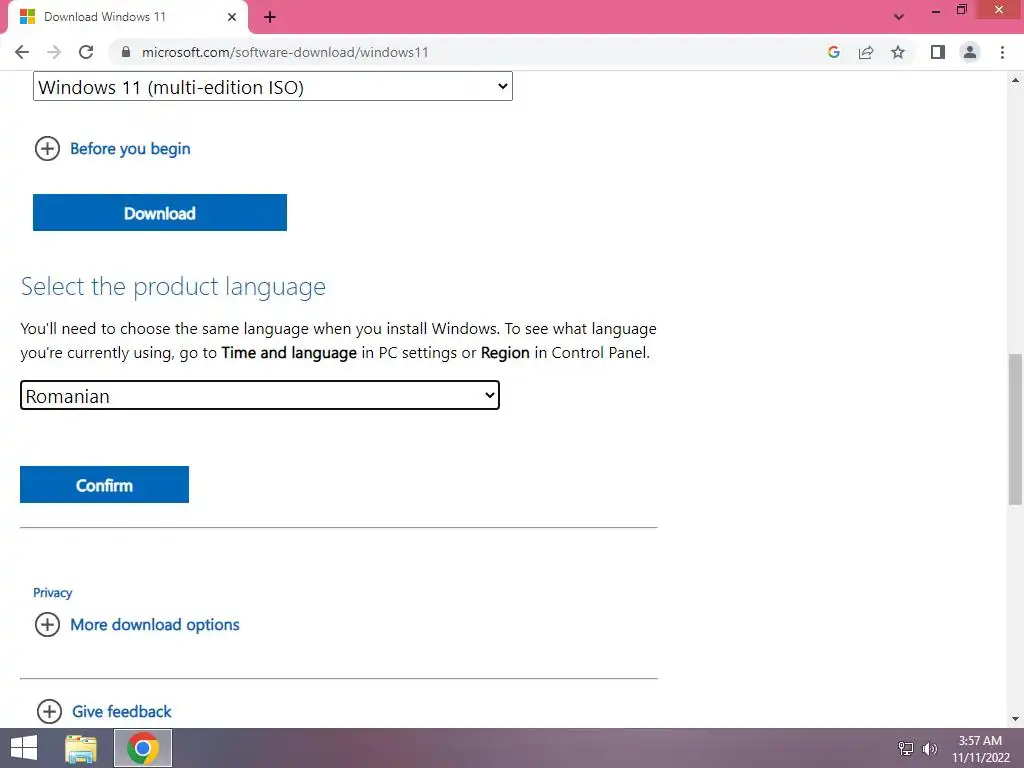This screenshot has width=1024, height=768.
Task: Click the browser forward arrow
Action: [x=54, y=52]
